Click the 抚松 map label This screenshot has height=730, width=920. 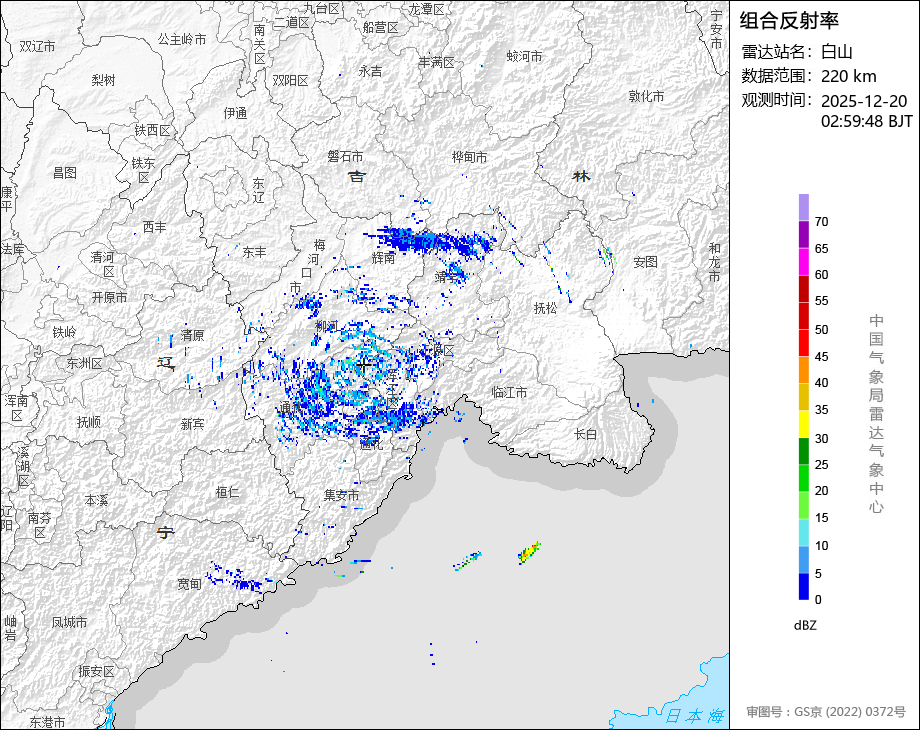pyautogui.click(x=545, y=307)
